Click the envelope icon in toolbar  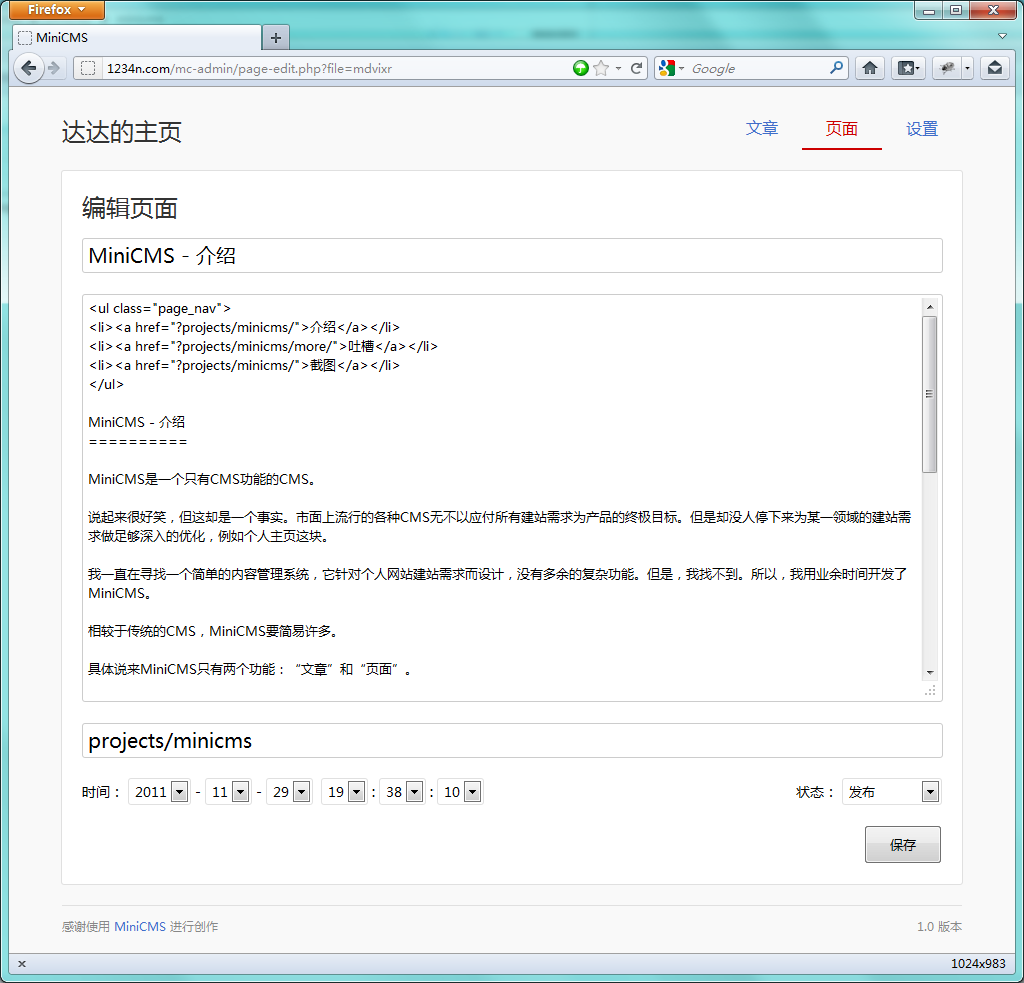point(994,68)
